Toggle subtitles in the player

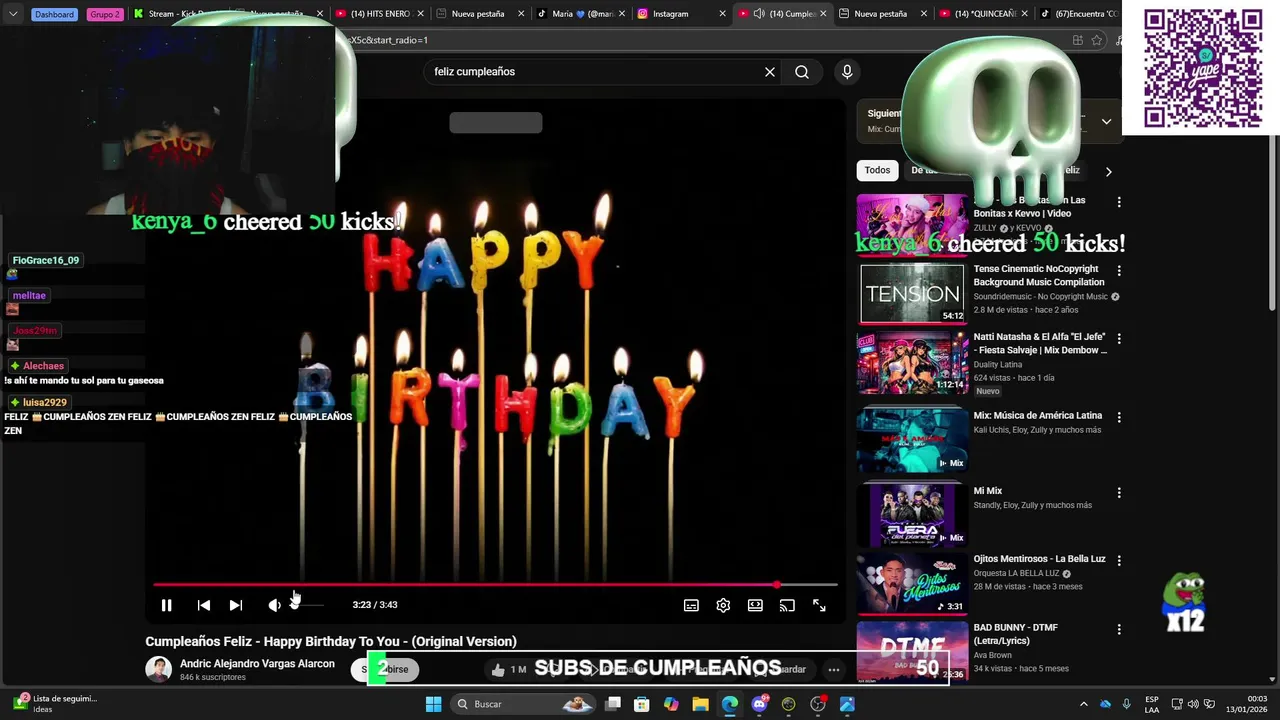691,605
